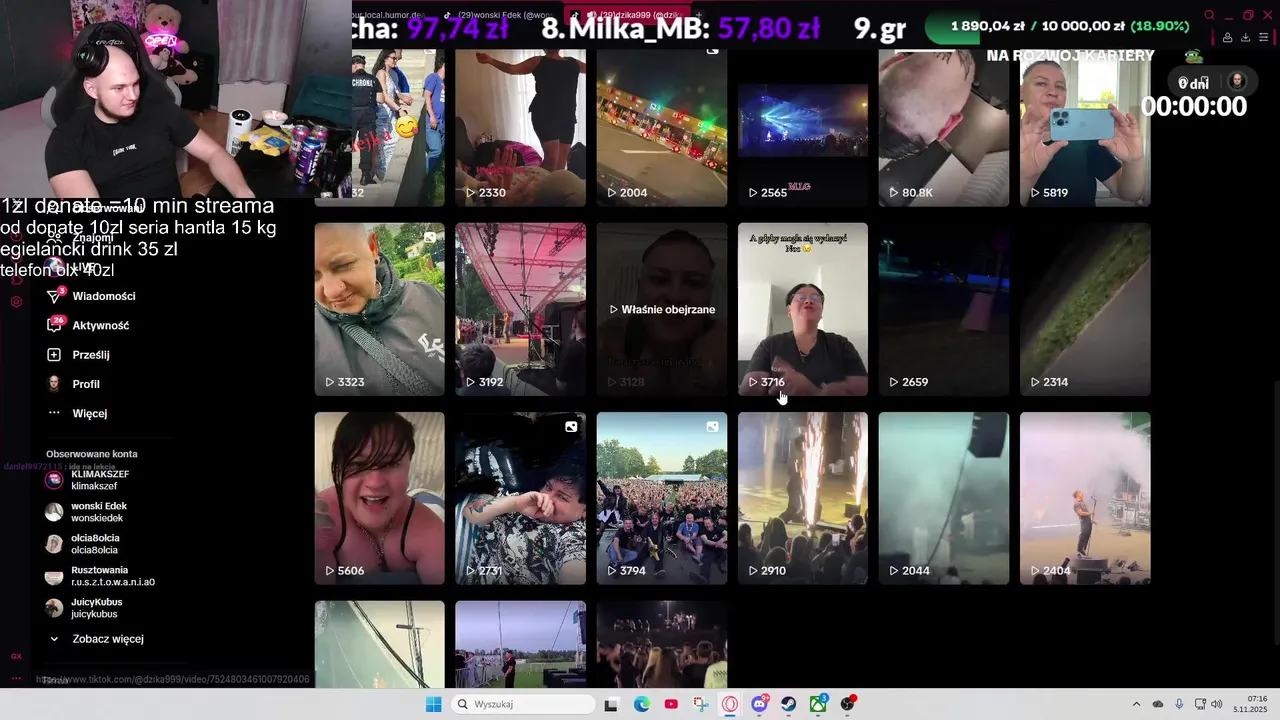Open singer video with 2404 views
This screenshot has width=1280, height=720.
point(1084,498)
